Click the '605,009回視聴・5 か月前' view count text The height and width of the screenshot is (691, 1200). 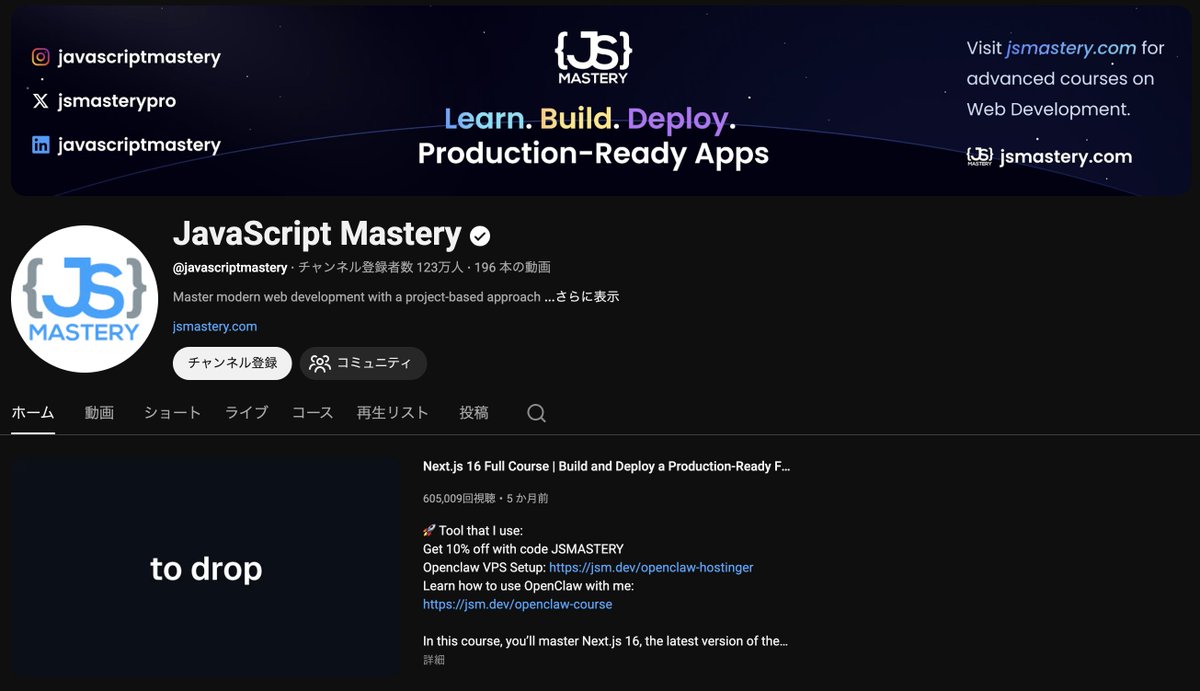coord(485,497)
